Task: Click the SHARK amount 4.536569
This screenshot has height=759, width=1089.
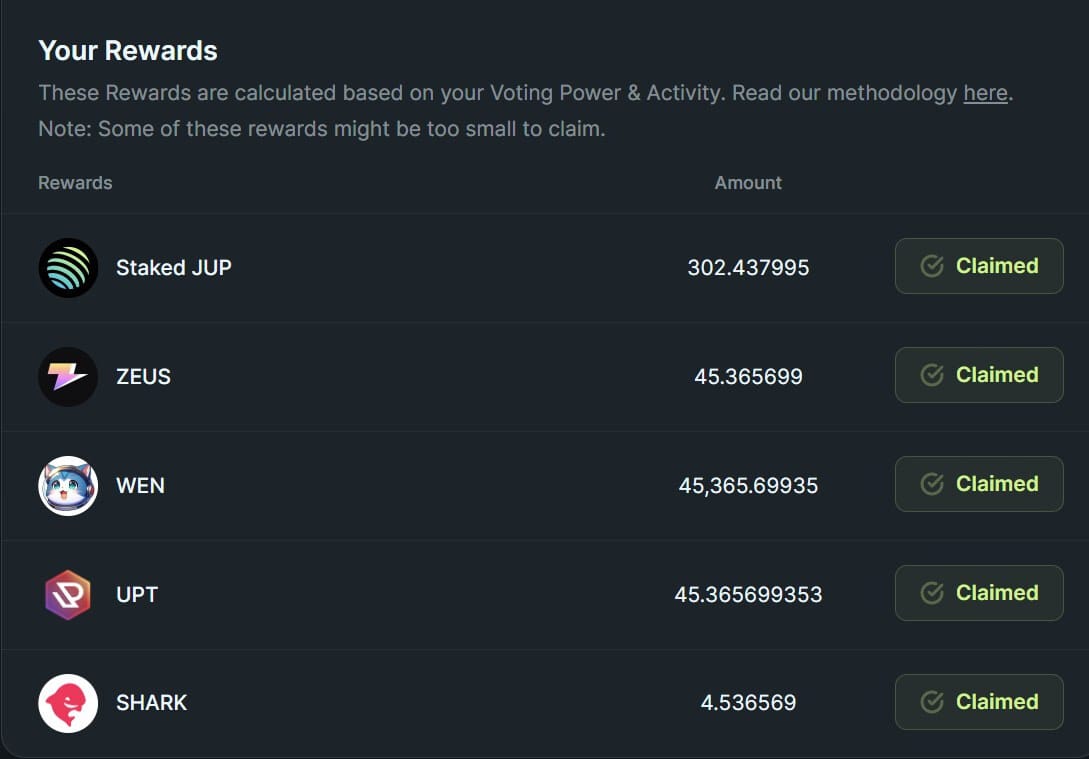Action: point(748,703)
